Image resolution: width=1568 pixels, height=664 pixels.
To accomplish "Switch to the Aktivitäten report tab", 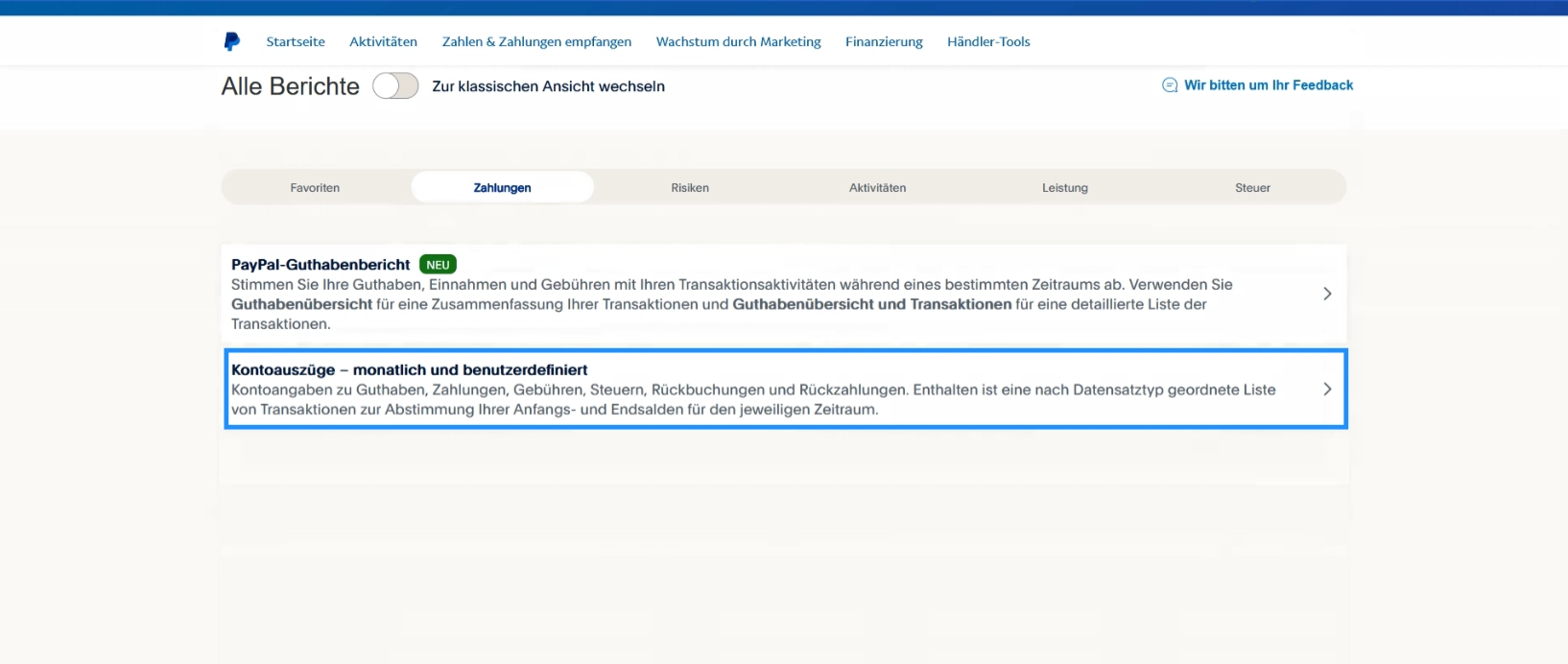I will pos(877,188).
